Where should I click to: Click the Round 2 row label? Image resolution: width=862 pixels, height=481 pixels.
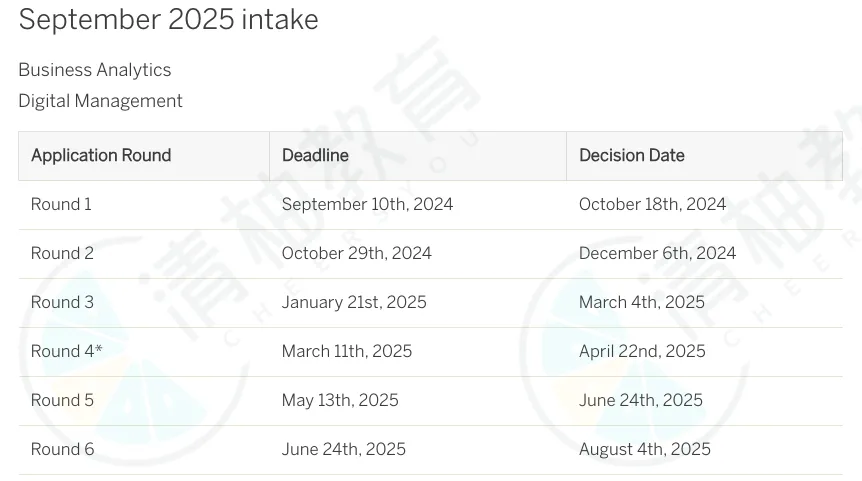(62, 254)
